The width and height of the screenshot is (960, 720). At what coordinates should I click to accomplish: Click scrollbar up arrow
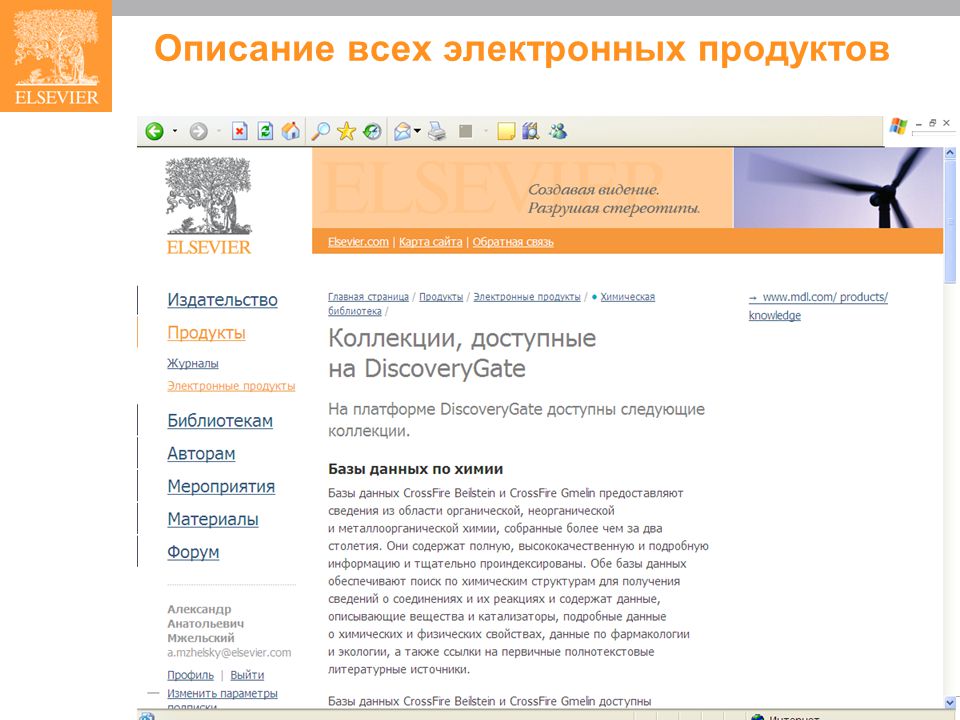(950, 152)
